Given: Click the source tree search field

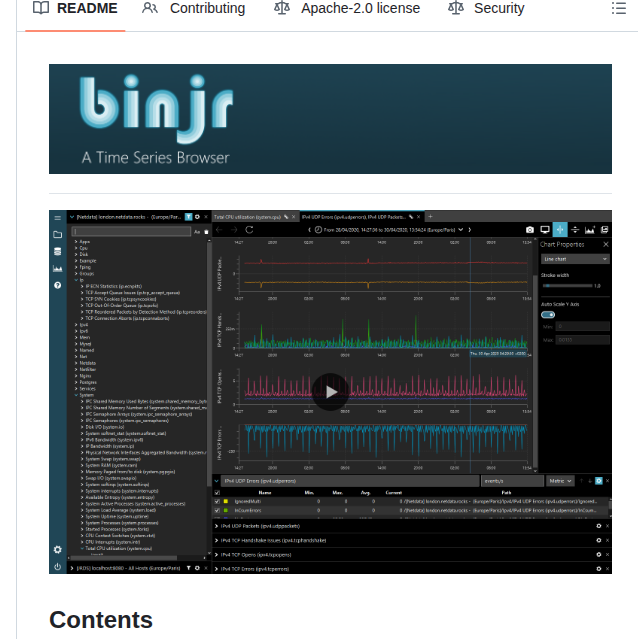Looking at the screenshot, I should pyautogui.click(x=131, y=231).
